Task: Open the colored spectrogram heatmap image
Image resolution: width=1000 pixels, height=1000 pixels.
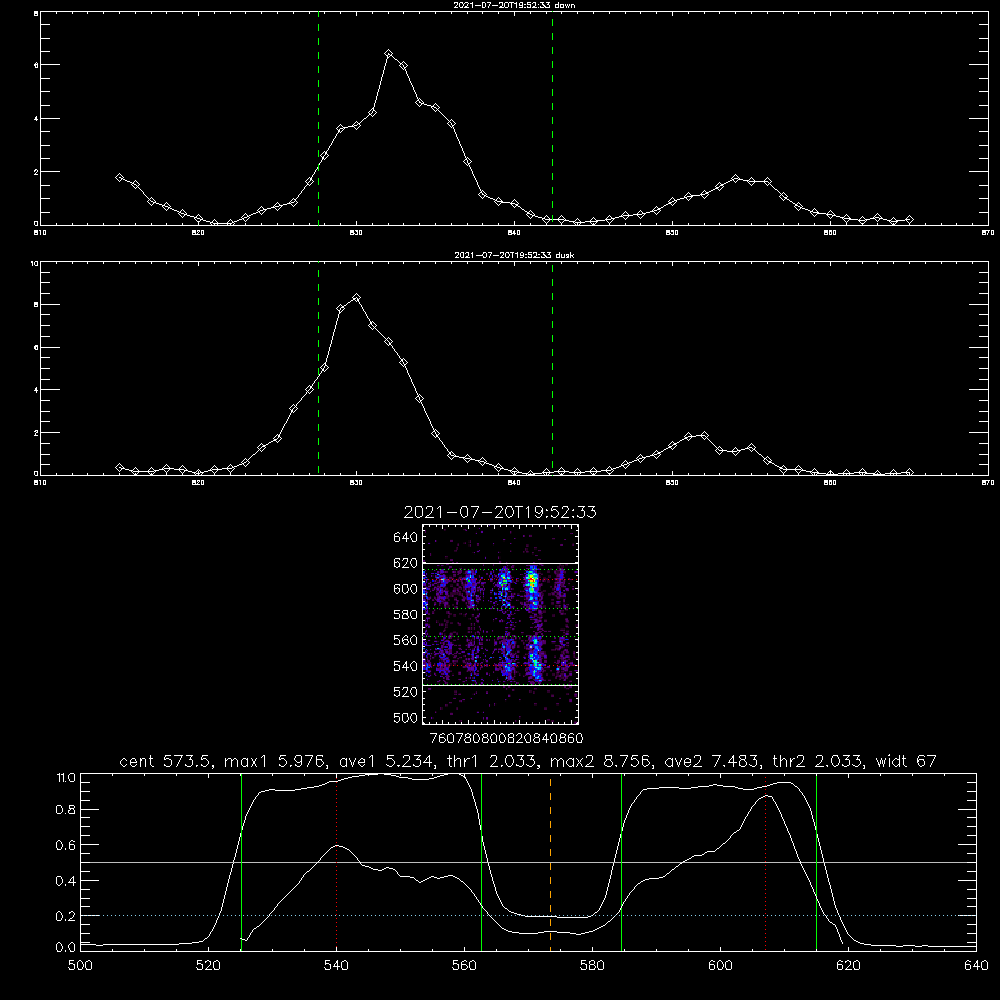Action: 501,624
